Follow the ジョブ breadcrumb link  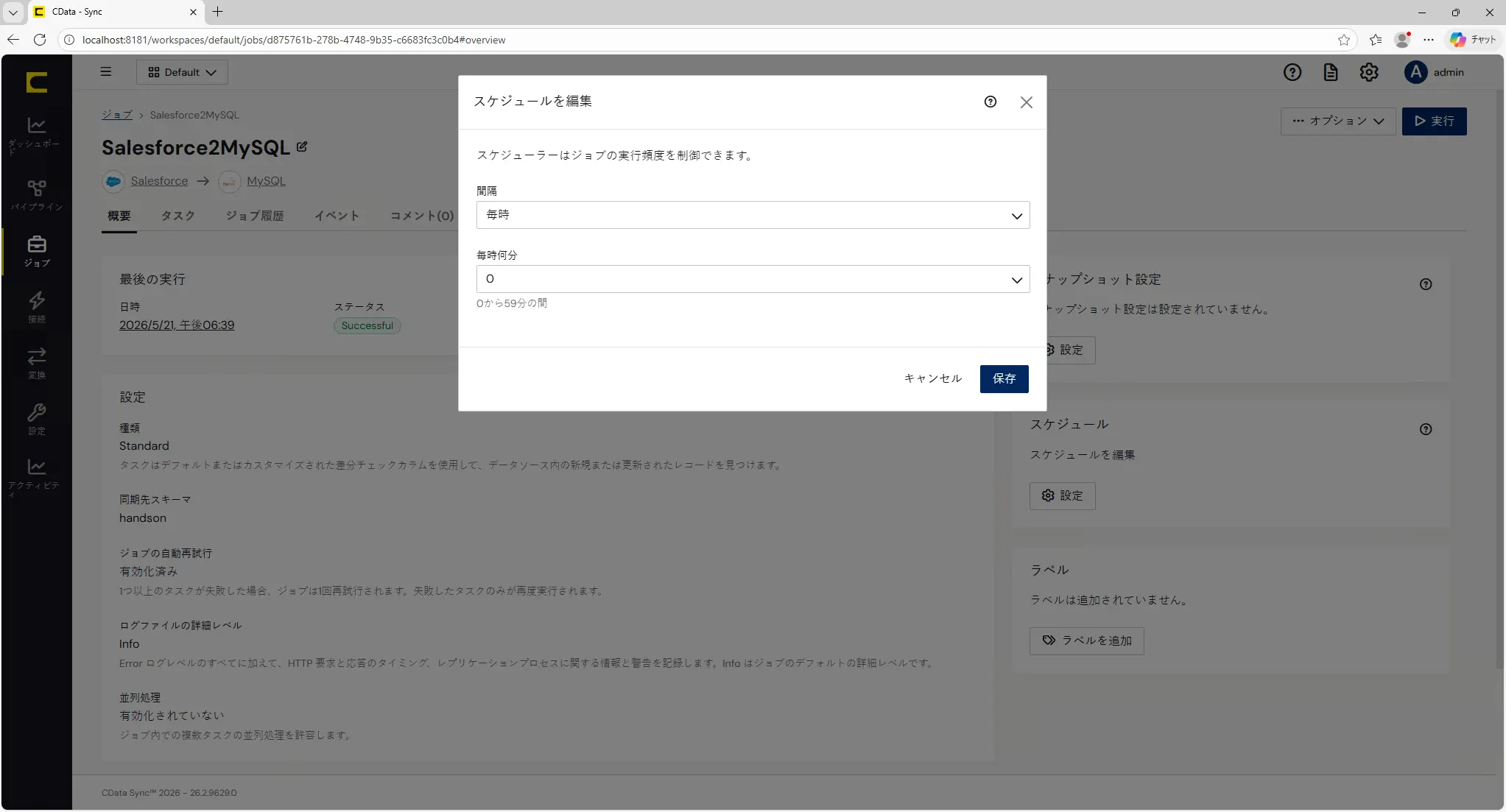point(117,115)
